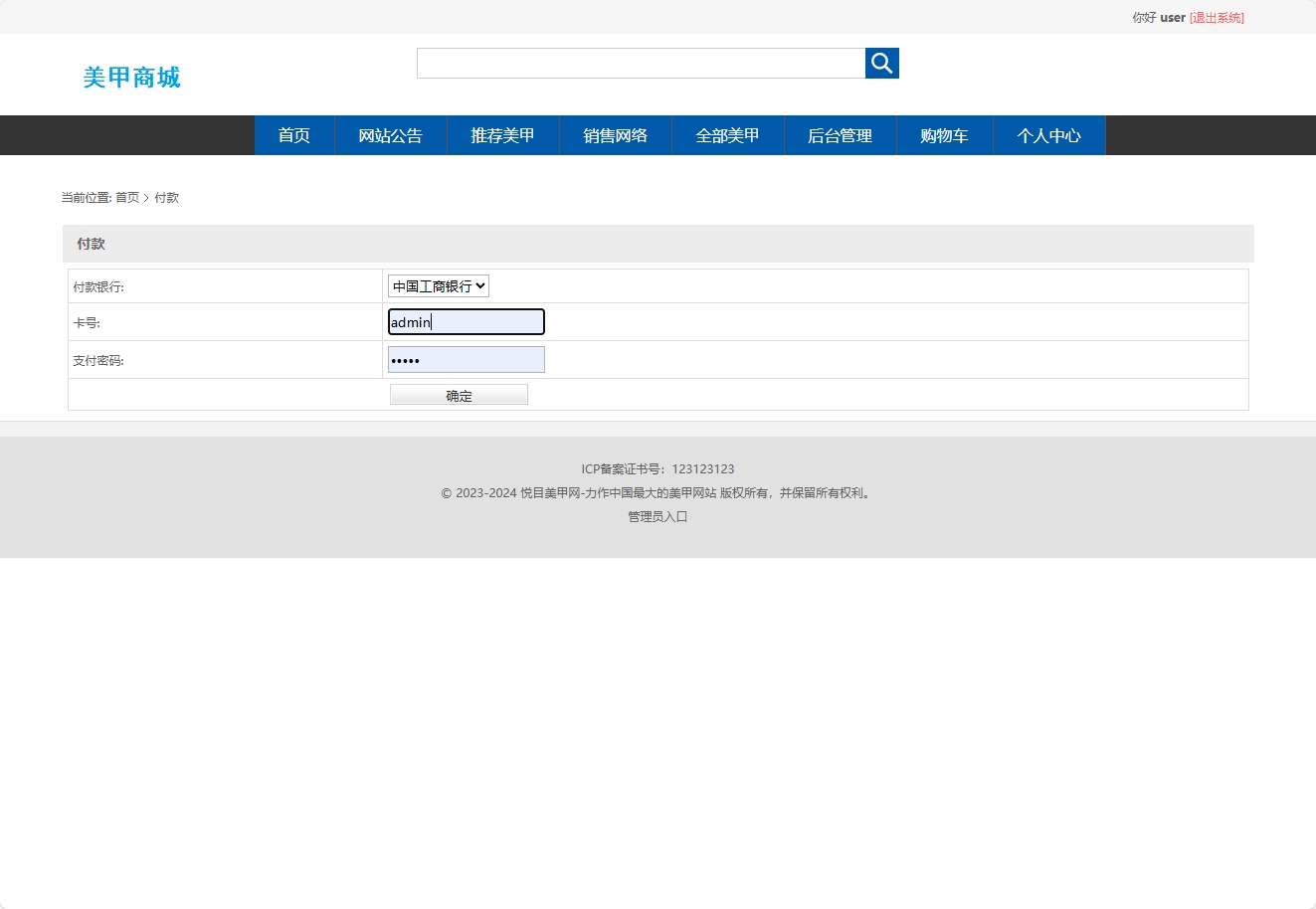This screenshot has width=1316, height=909.
Task: Click the 确定 confirm button
Action: [x=459, y=395]
